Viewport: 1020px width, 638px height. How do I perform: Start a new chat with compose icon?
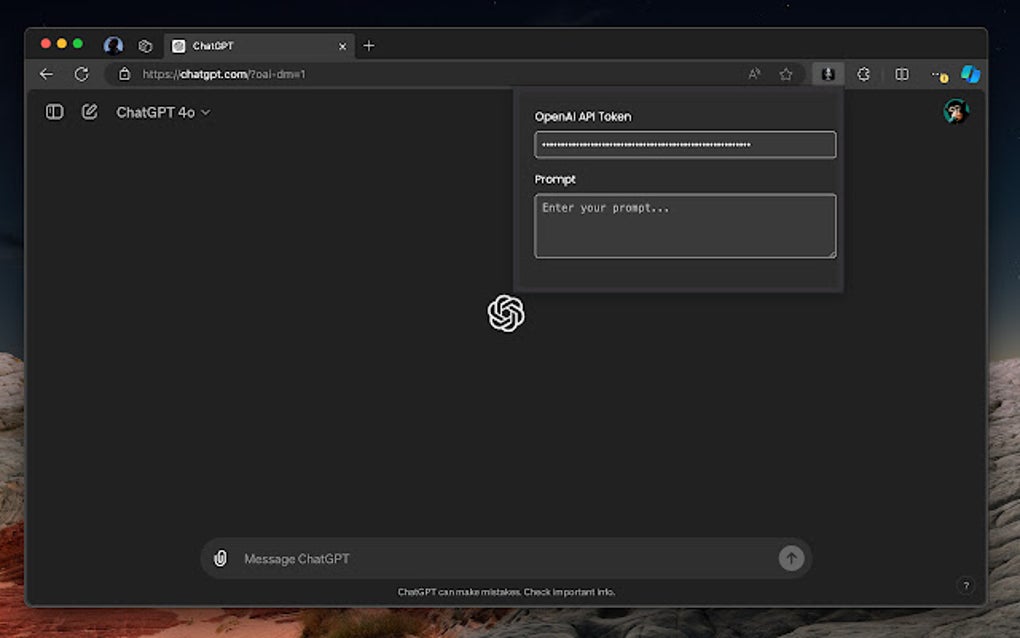point(89,112)
